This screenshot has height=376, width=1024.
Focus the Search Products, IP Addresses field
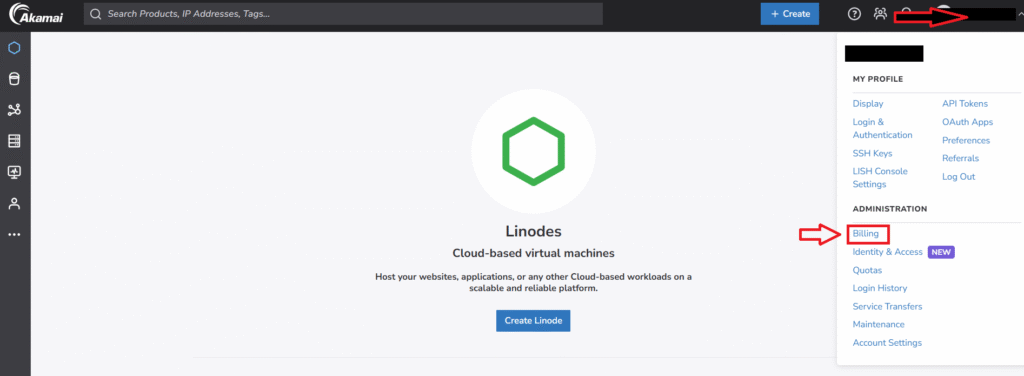[x=343, y=14]
